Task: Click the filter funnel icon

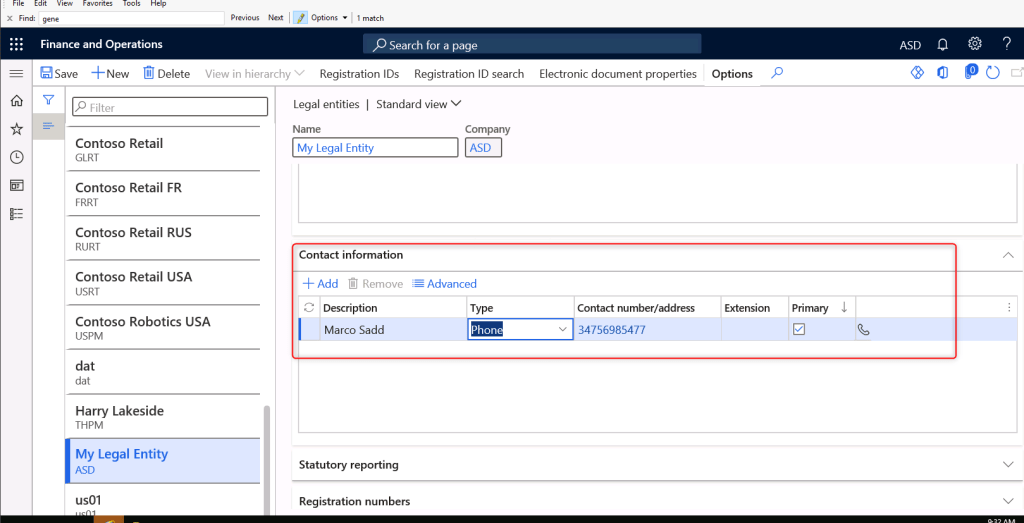Action: [x=48, y=100]
